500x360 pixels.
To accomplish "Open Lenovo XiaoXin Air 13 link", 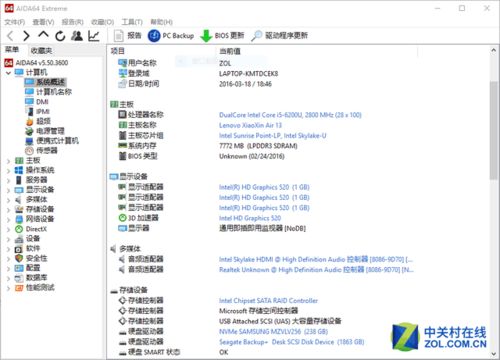I will click(x=250, y=125).
